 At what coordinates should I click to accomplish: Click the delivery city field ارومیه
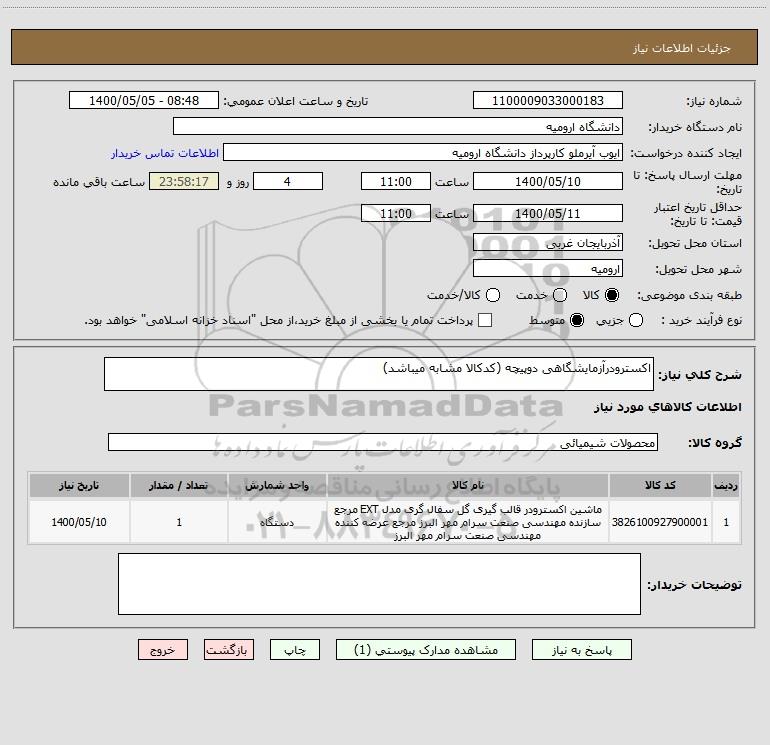(548, 269)
